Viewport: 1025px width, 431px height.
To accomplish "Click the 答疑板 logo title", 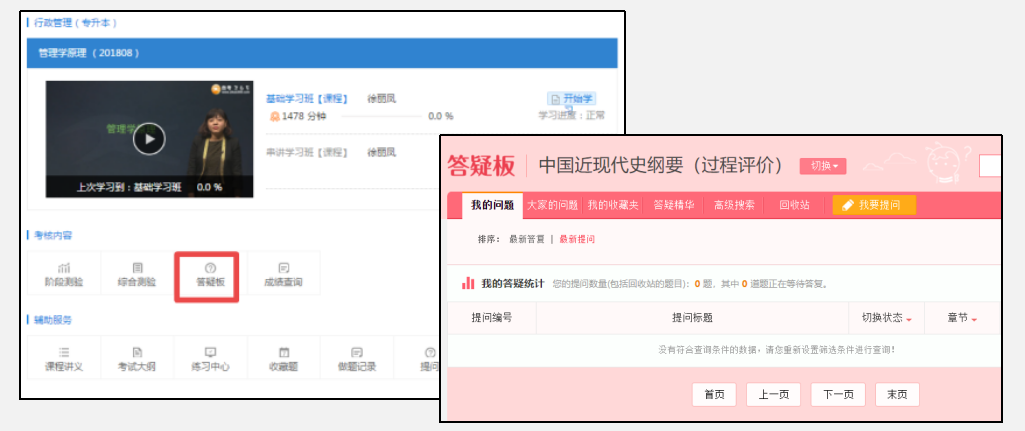I will point(482,166).
